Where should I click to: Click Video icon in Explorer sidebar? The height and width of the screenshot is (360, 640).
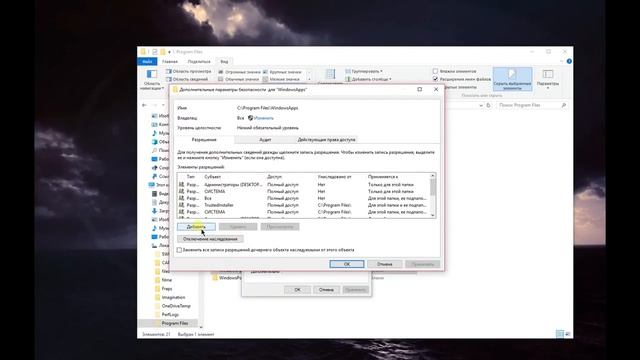154,193
